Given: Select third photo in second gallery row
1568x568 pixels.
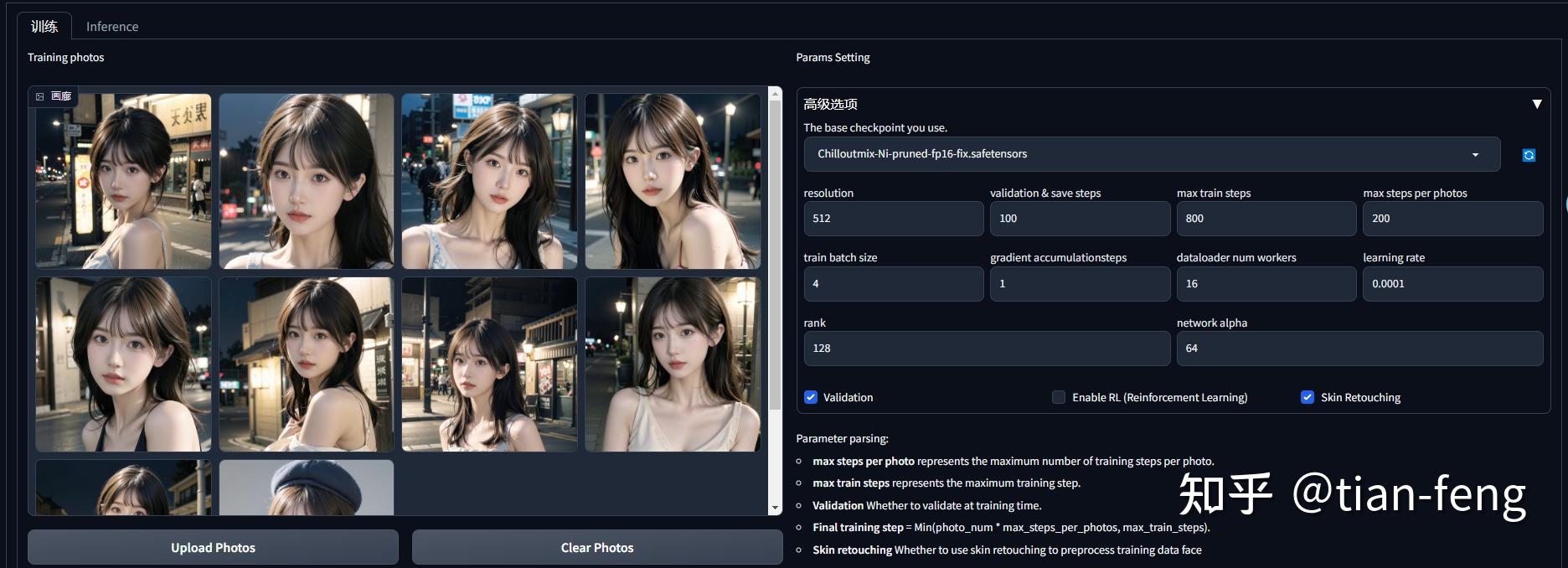Looking at the screenshot, I should tap(489, 364).
